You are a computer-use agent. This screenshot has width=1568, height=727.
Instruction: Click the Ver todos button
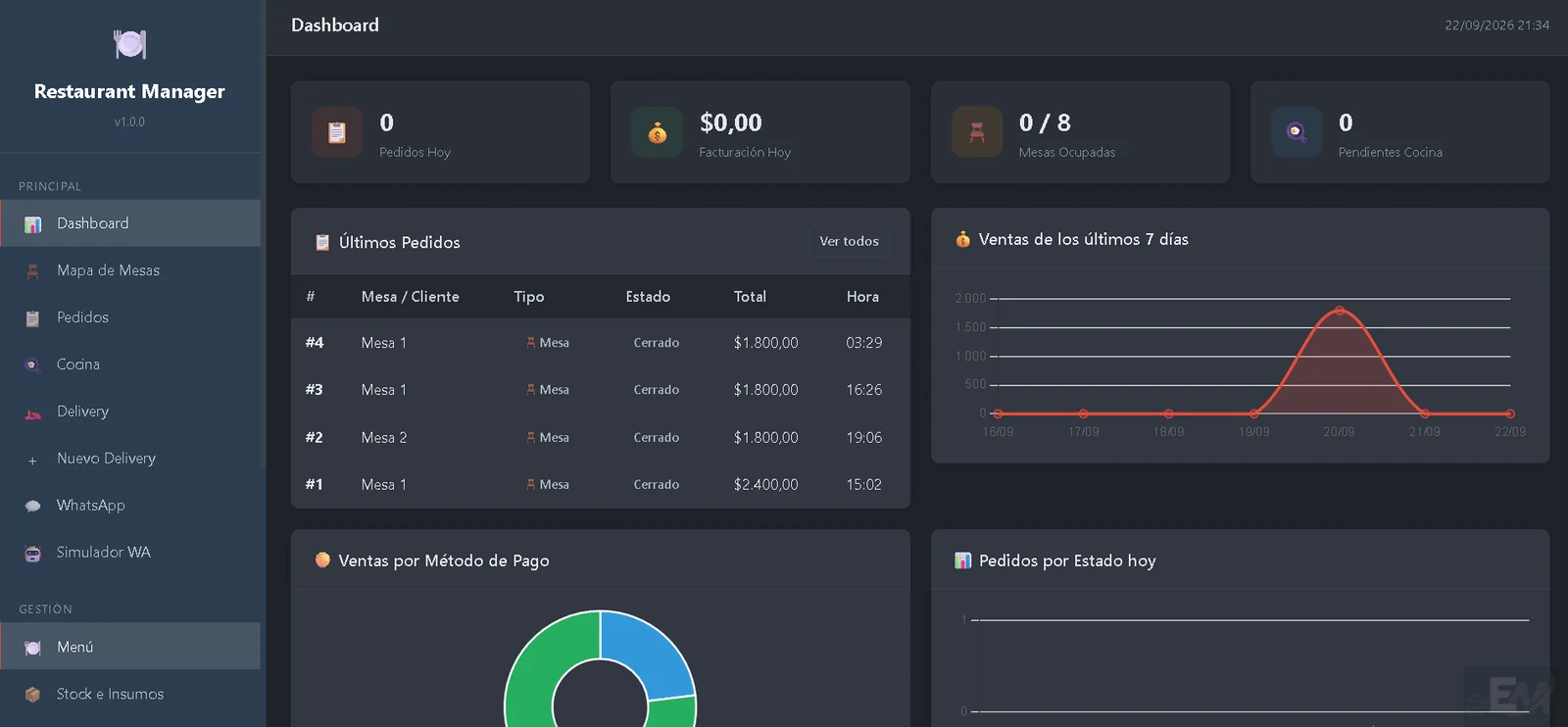point(849,241)
